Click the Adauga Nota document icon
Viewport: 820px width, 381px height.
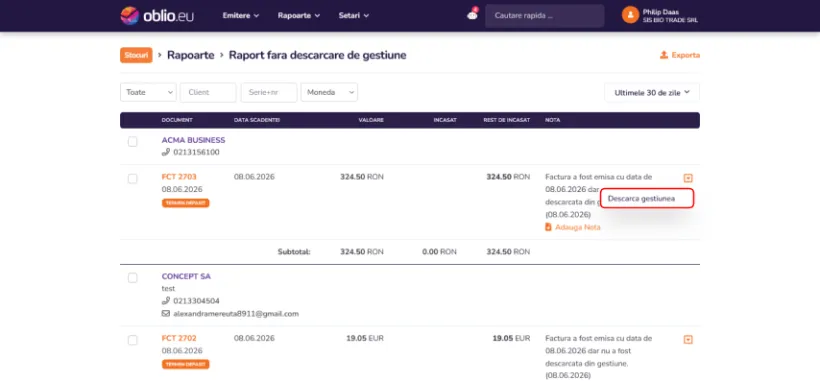tap(548, 227)
